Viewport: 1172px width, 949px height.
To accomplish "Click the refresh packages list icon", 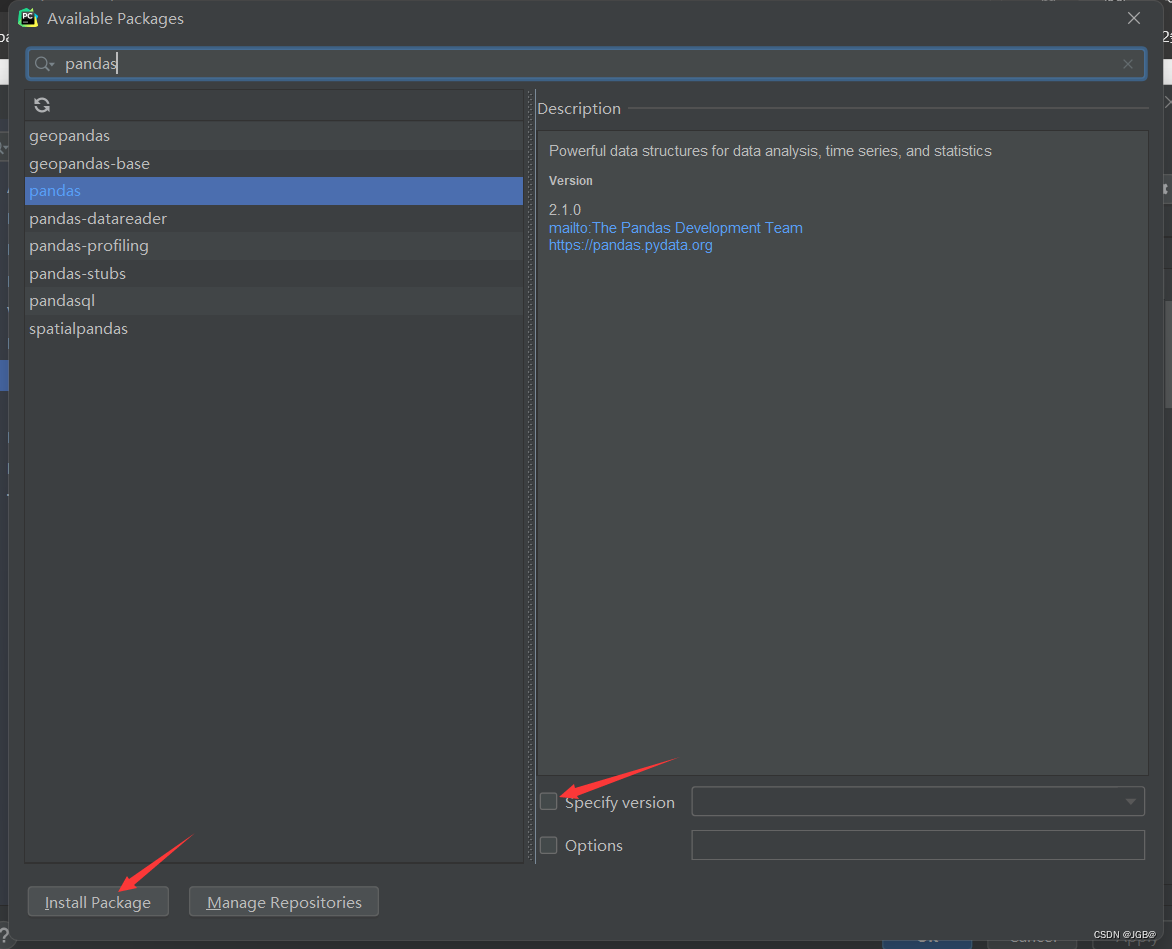I will [42, 105].
